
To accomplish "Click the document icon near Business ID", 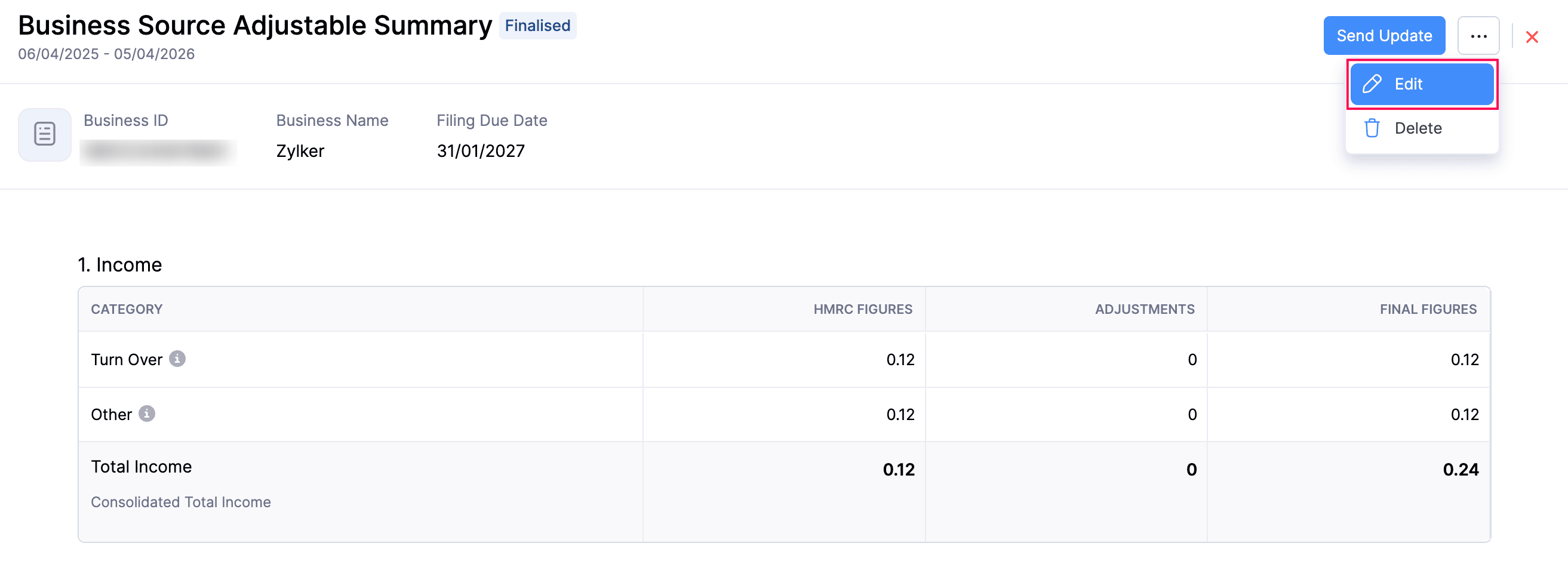I will (44, 134).
